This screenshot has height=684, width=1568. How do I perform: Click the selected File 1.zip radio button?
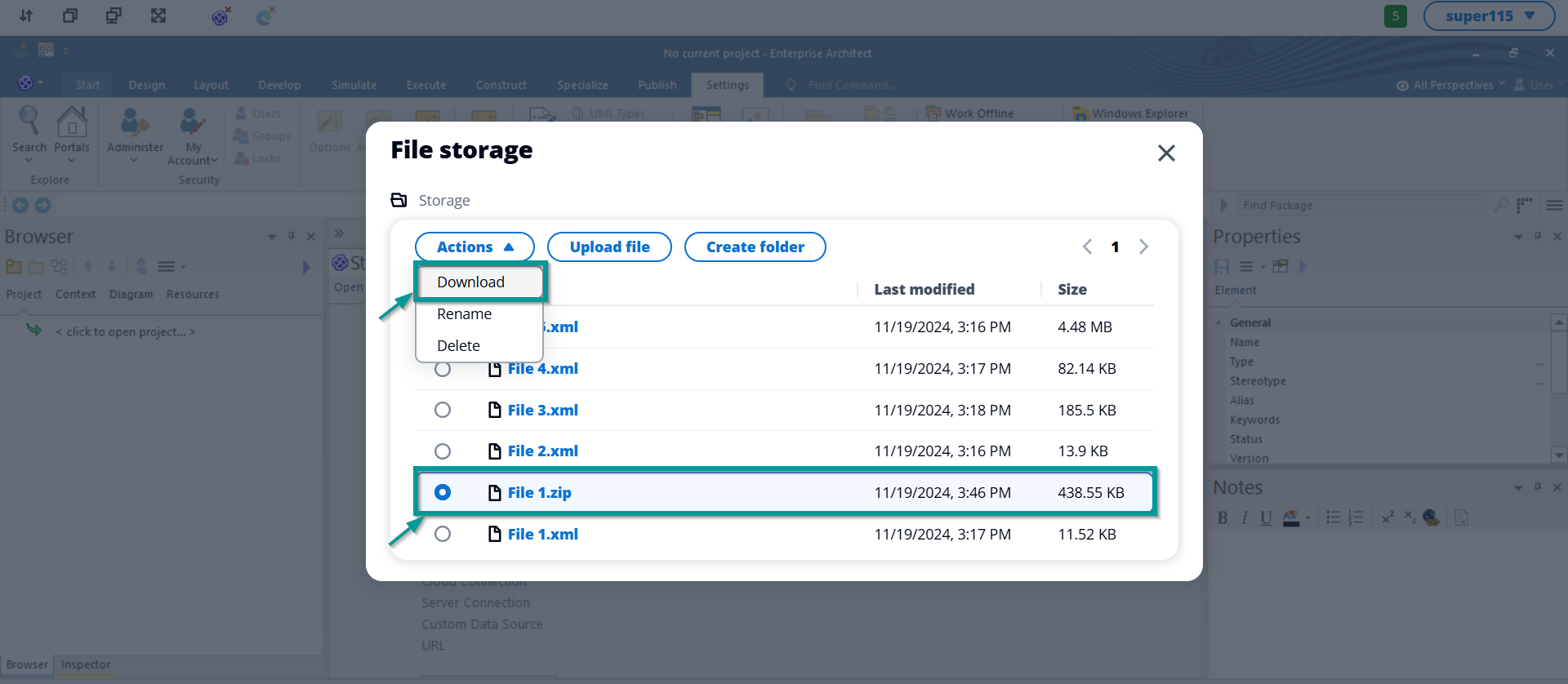tap(443, 492)
